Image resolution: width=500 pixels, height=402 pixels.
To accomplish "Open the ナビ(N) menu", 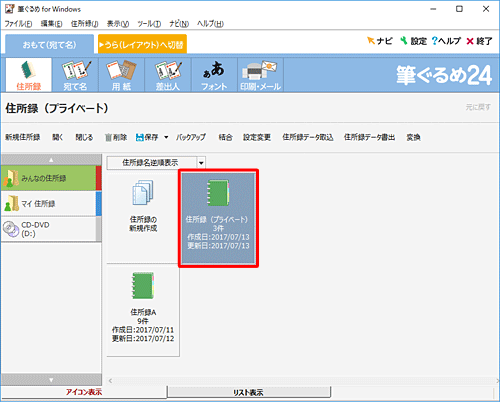I will pos(179,24).
